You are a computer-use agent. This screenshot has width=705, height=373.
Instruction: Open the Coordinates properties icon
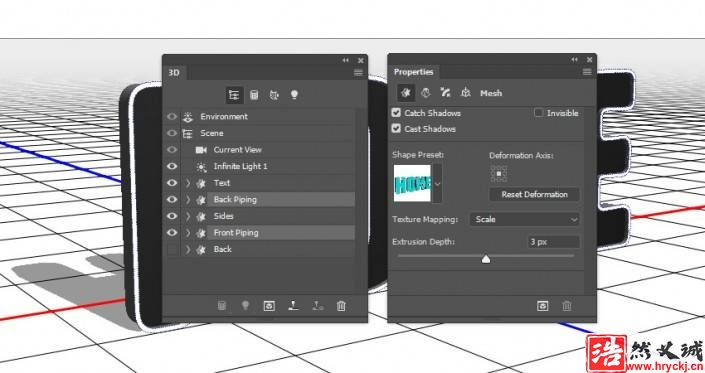(466, 93)
